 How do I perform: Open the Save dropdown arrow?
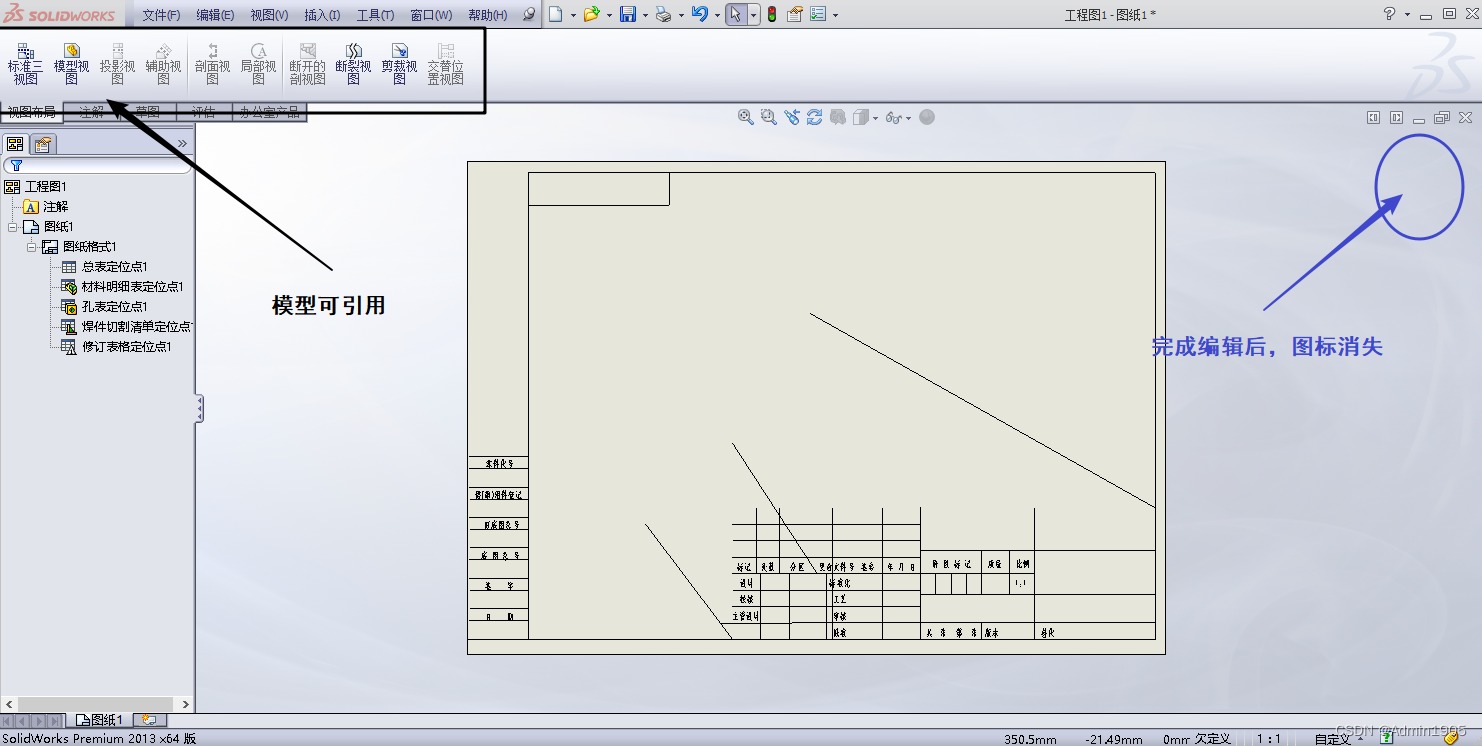(x=645, y=15)
